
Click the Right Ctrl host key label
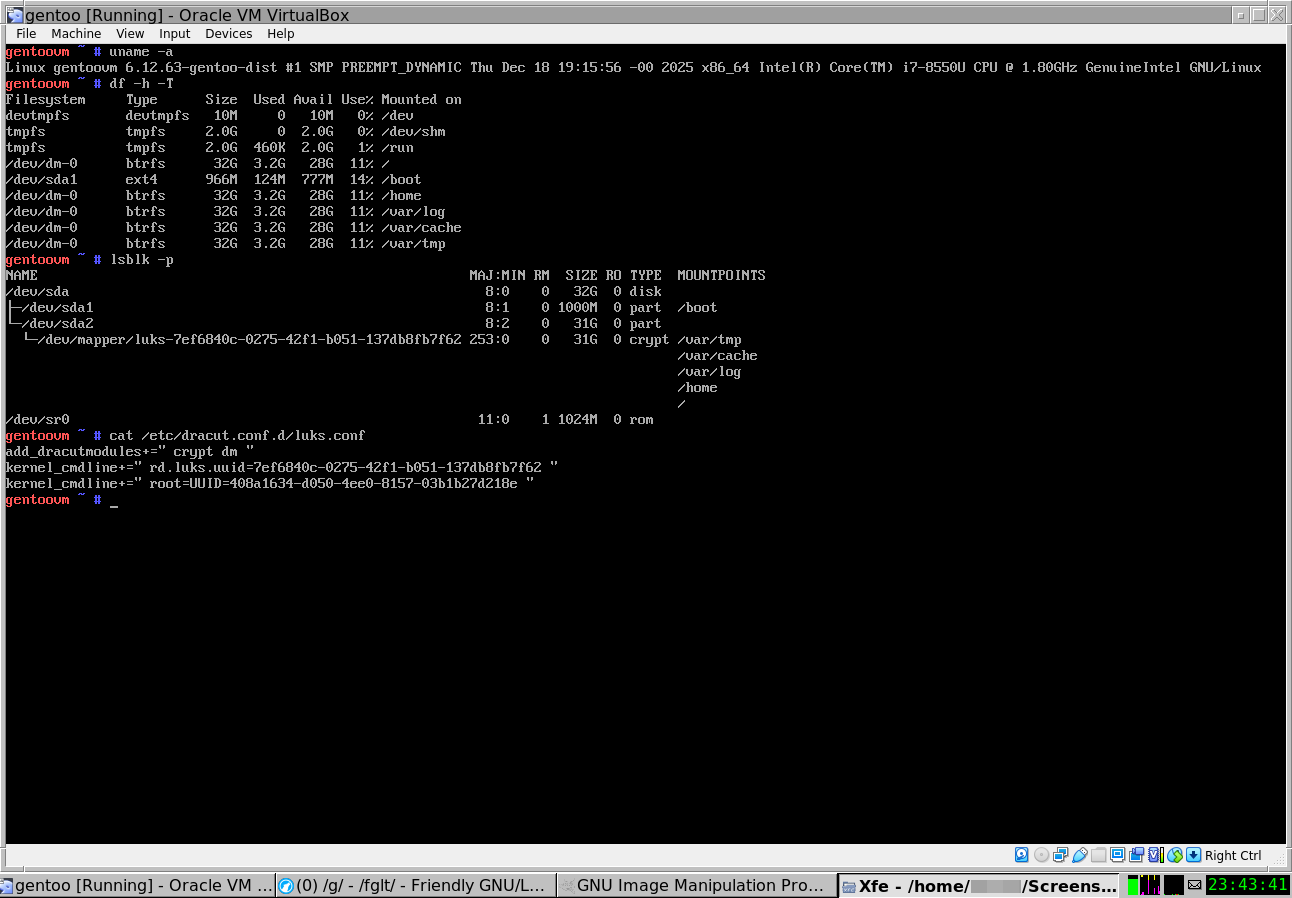point(1233,855)
